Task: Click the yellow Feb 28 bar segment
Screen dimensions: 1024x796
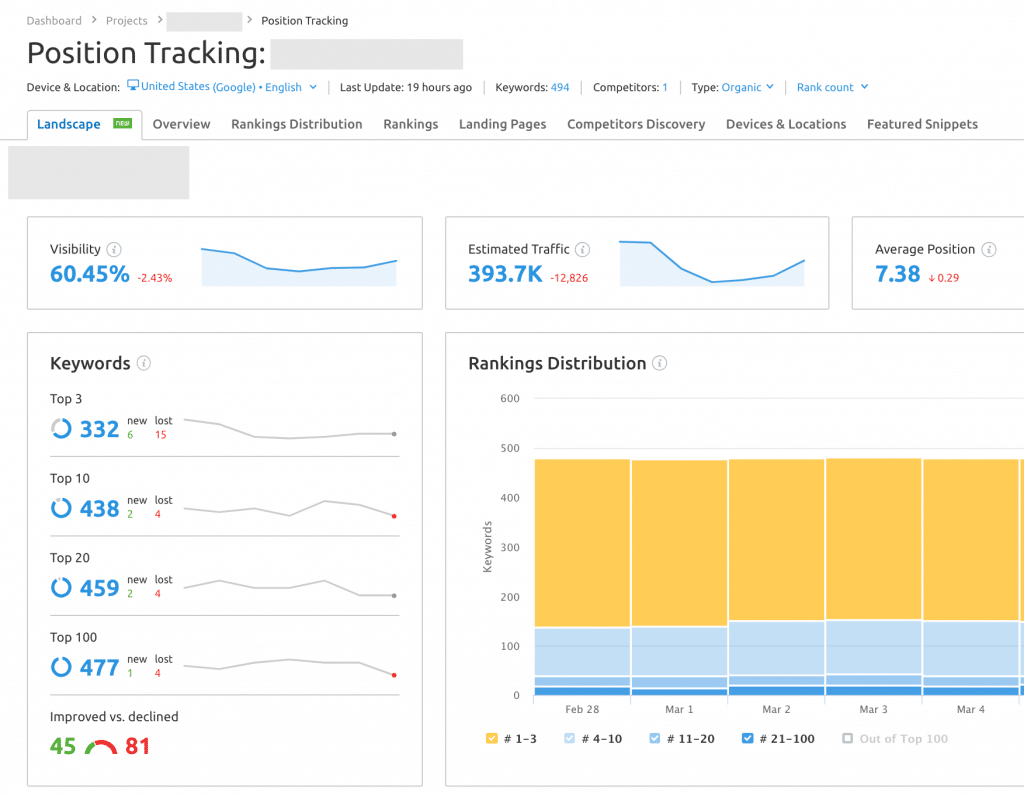Action: 581,542
